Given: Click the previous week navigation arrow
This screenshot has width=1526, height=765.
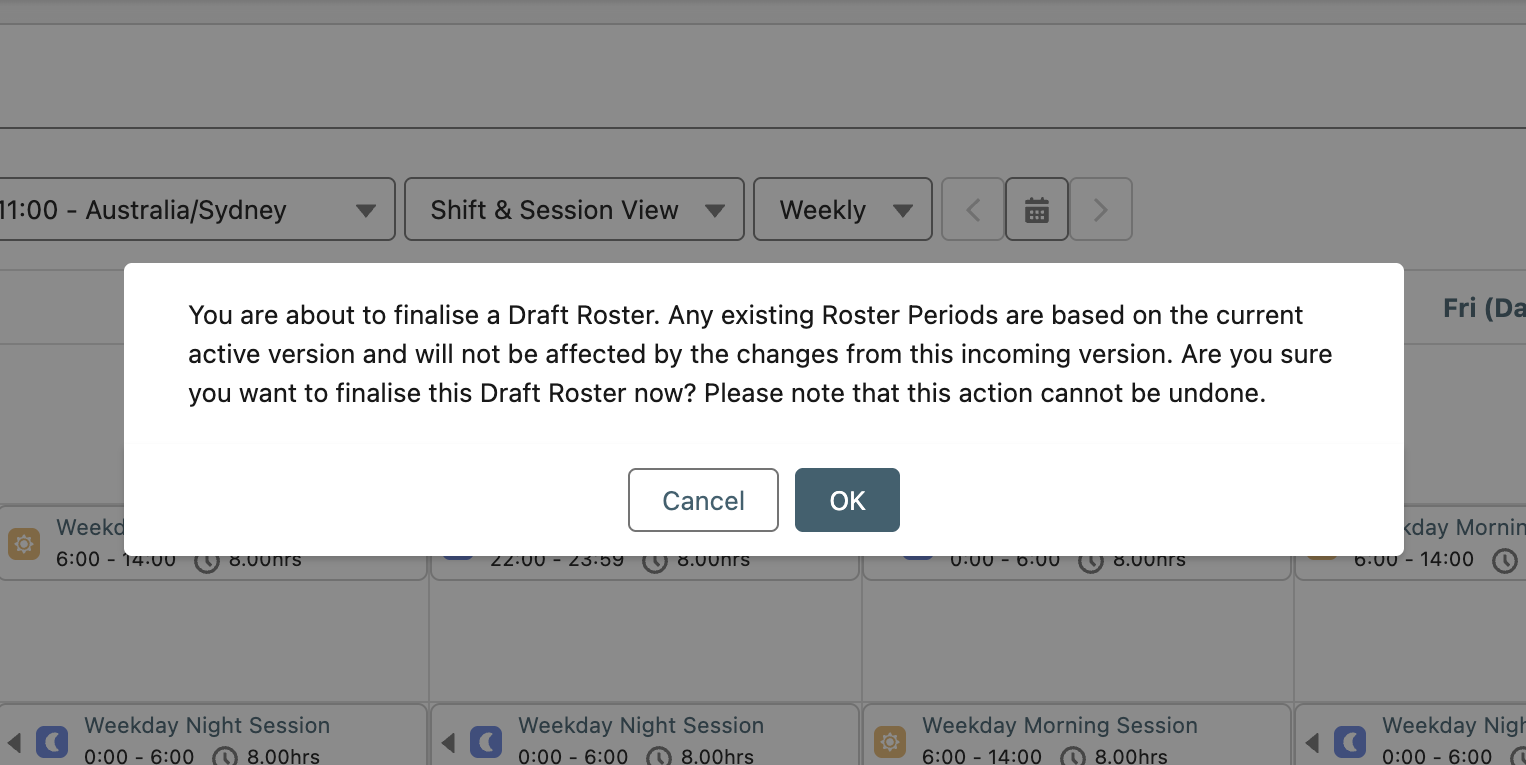Looking at the screenshot, I should click(x=972, y=209).
